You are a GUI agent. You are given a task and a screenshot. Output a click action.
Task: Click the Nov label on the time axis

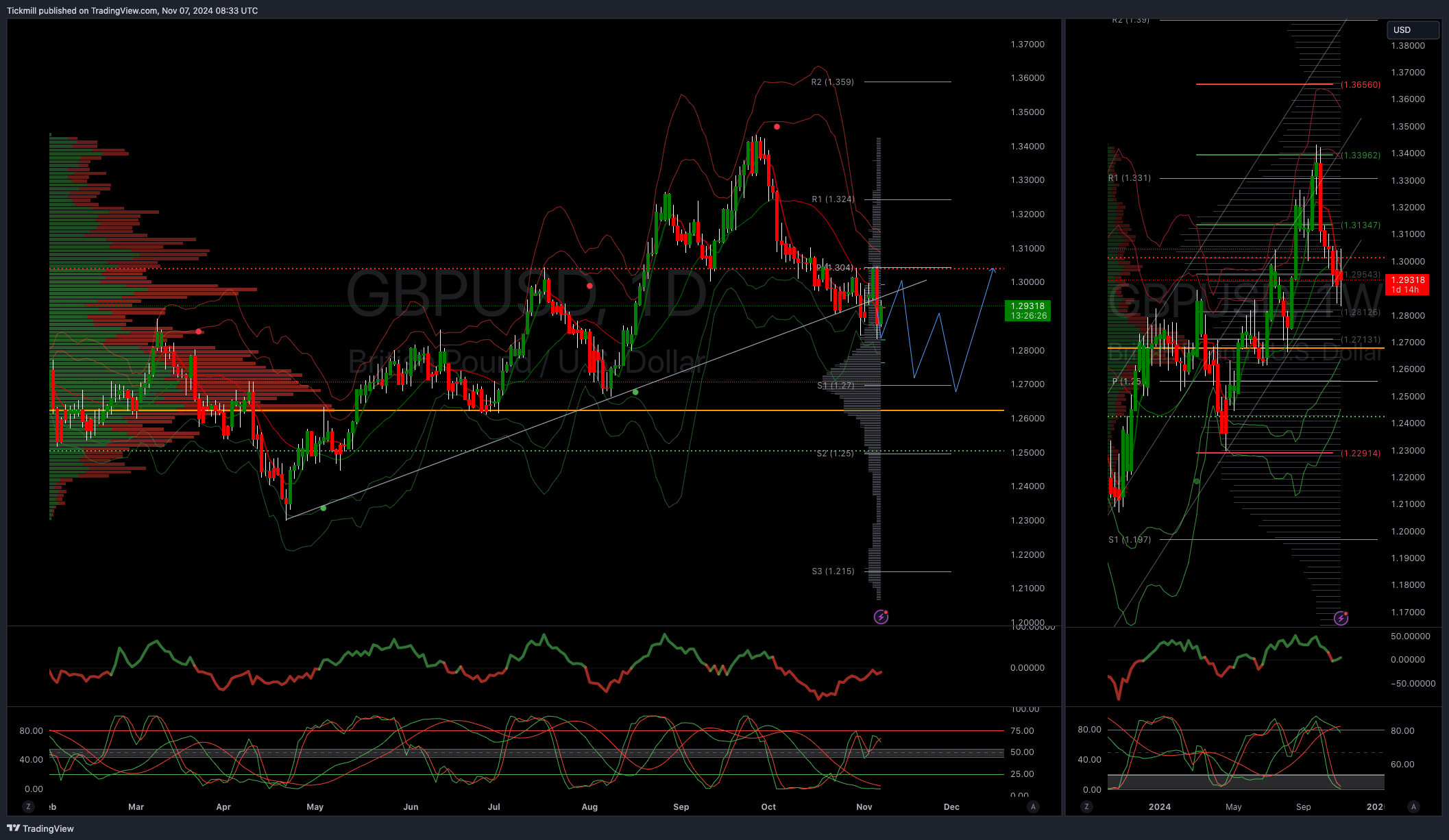coord(864,807)
